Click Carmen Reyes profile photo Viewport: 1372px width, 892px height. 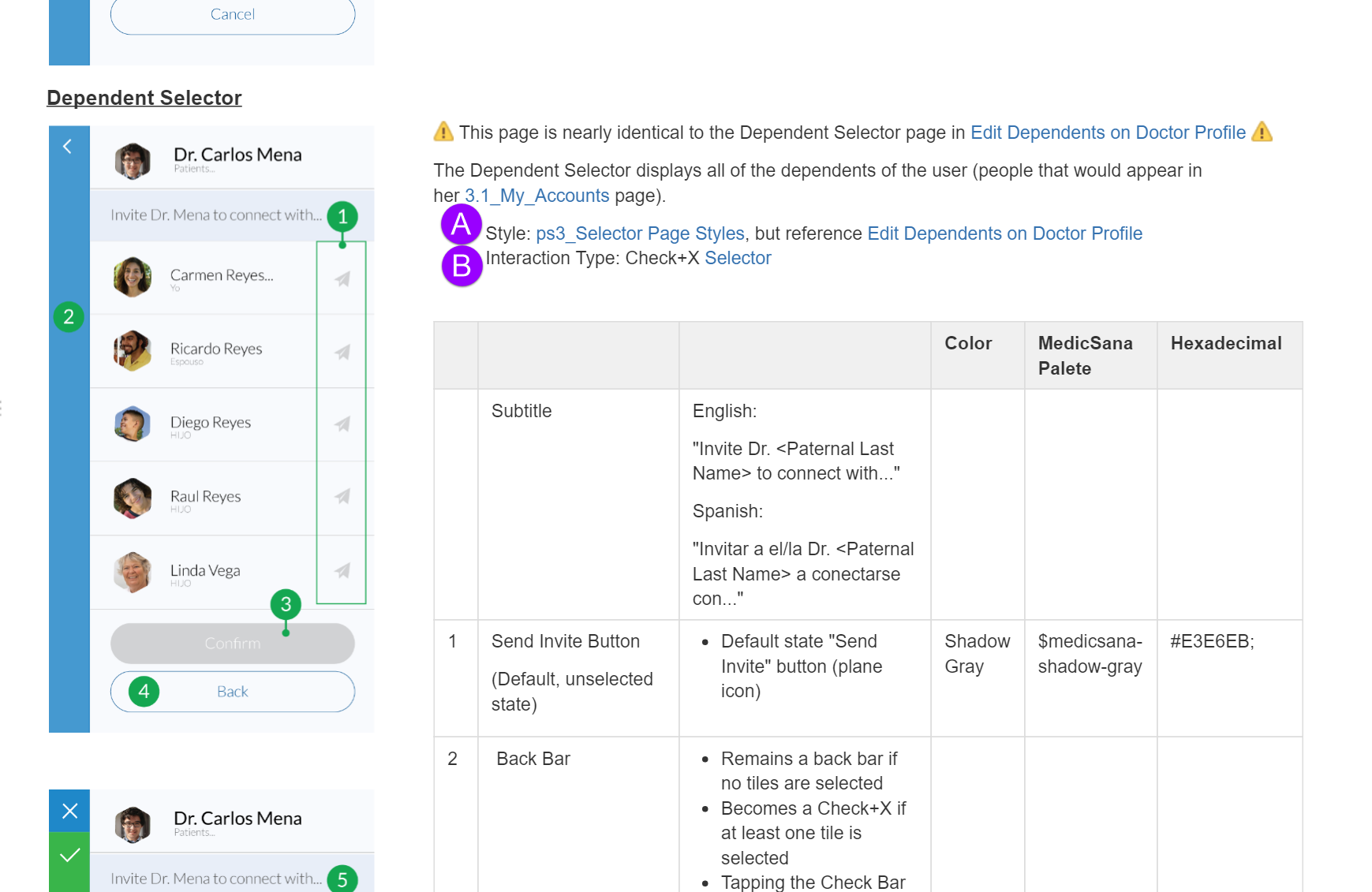point(133,278)
